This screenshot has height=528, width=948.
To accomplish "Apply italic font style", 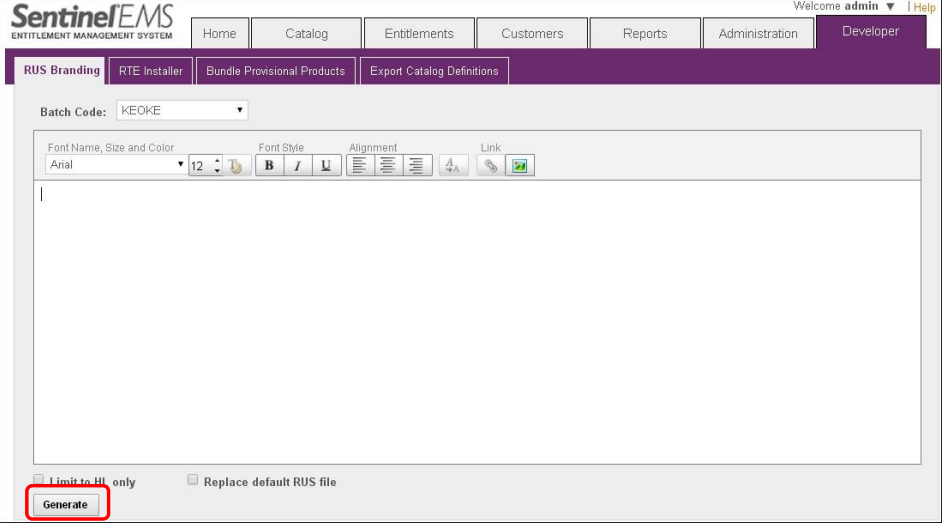I will 297,166.
